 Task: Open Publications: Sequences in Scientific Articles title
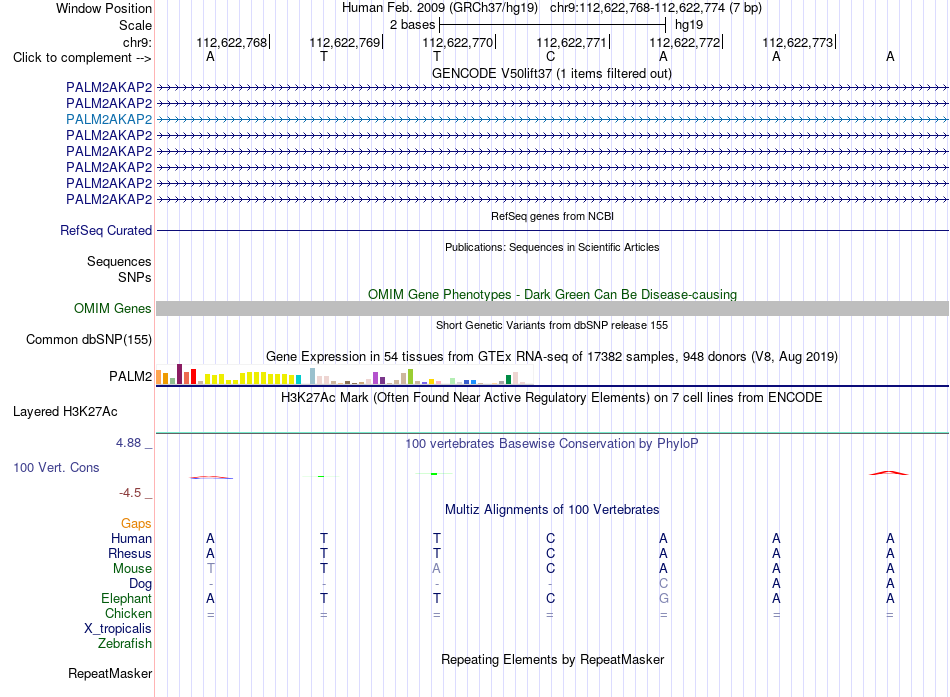(x=552, y=247)
